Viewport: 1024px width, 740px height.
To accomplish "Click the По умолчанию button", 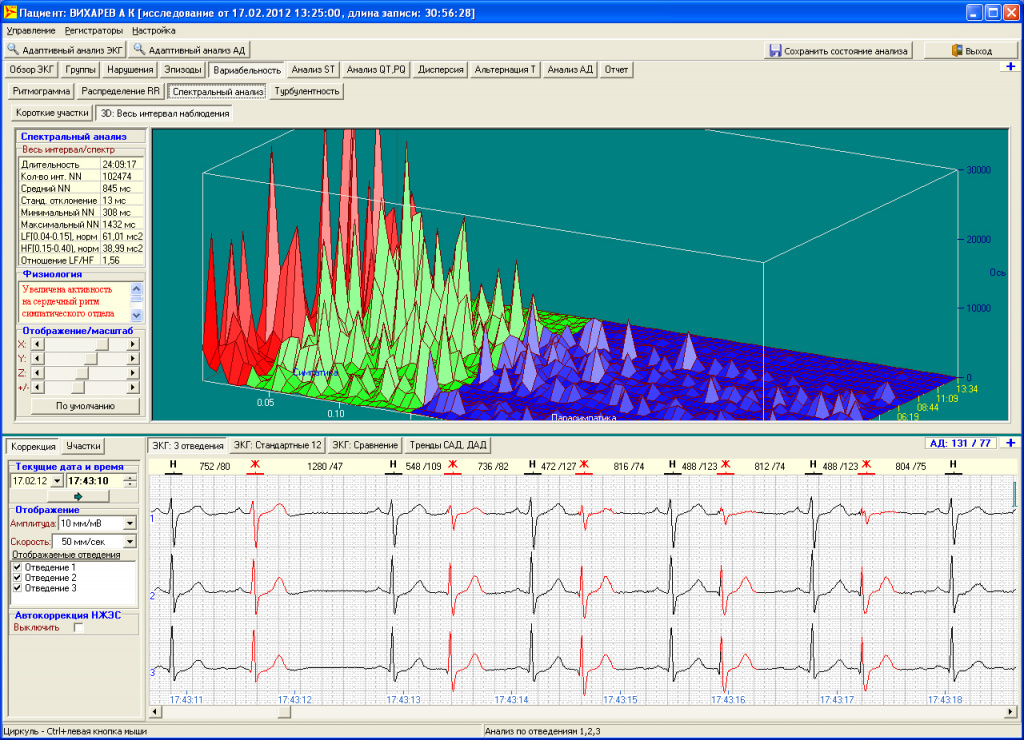I will point(86,406).
